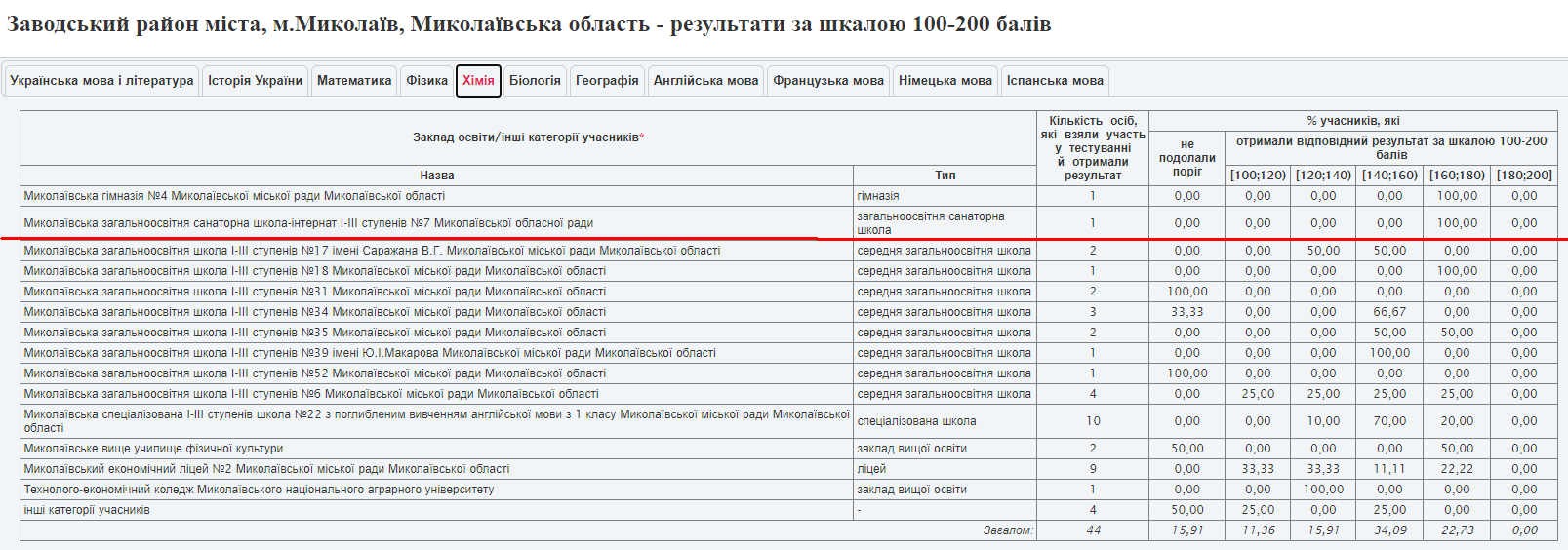Select the school №31 row name
This screenshot has width=1568, height=550.
click(314, 292)
